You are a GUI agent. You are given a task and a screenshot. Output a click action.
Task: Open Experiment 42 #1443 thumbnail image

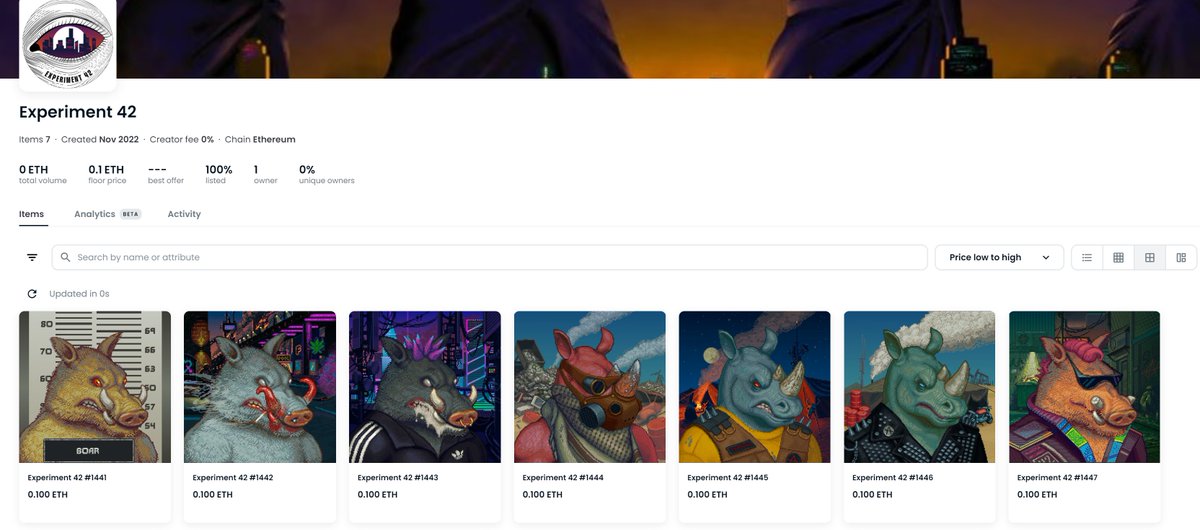[425, 387]
